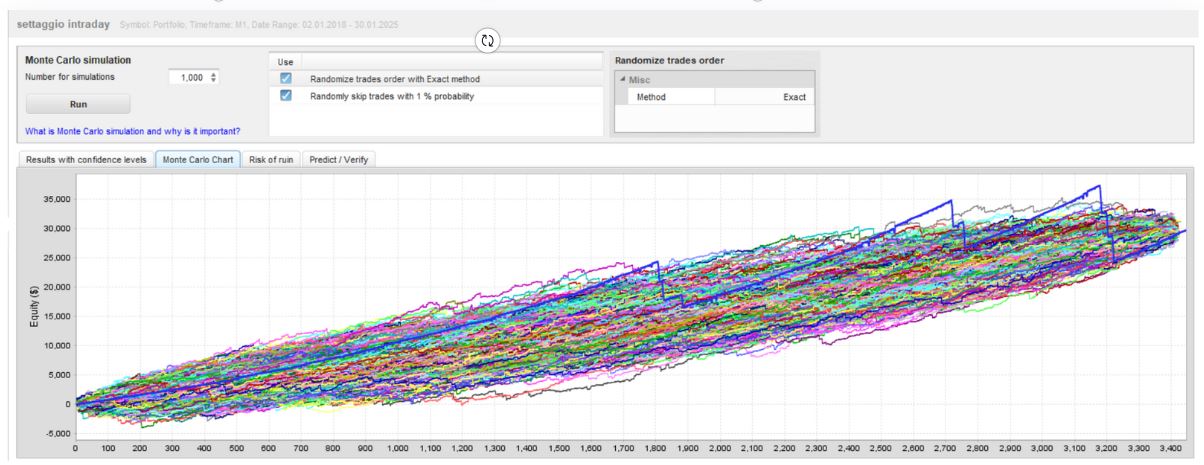Run the Monte Carlo simulation
Screen dimensions: 1204x465
(78, 104)
